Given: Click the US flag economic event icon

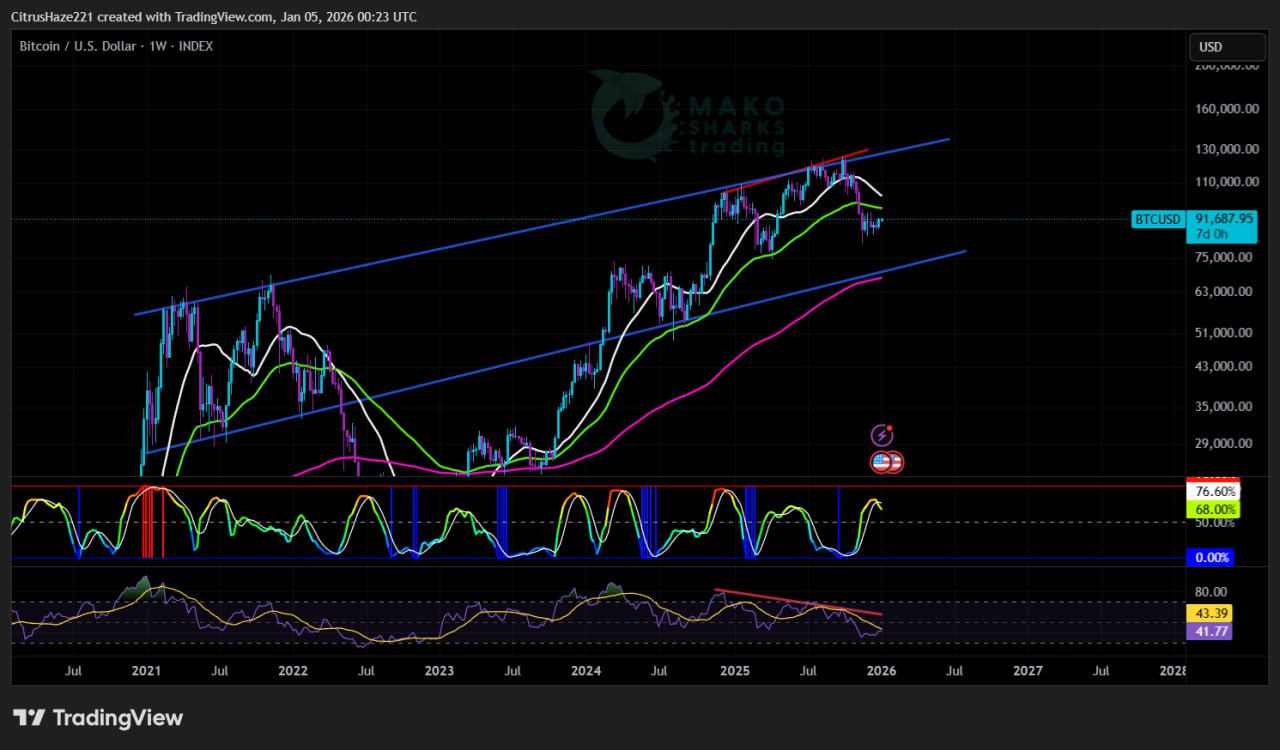Looking at the screenshot, I should [x=881, y=462].
